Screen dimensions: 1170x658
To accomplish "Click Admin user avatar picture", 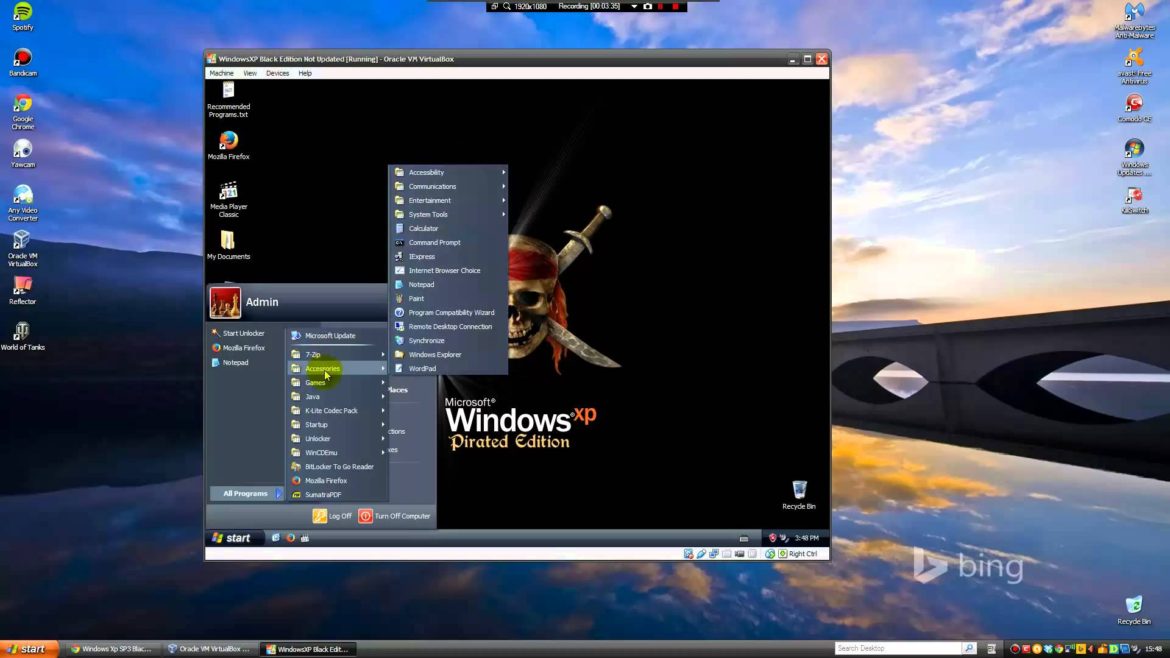I will pos(225,302).
